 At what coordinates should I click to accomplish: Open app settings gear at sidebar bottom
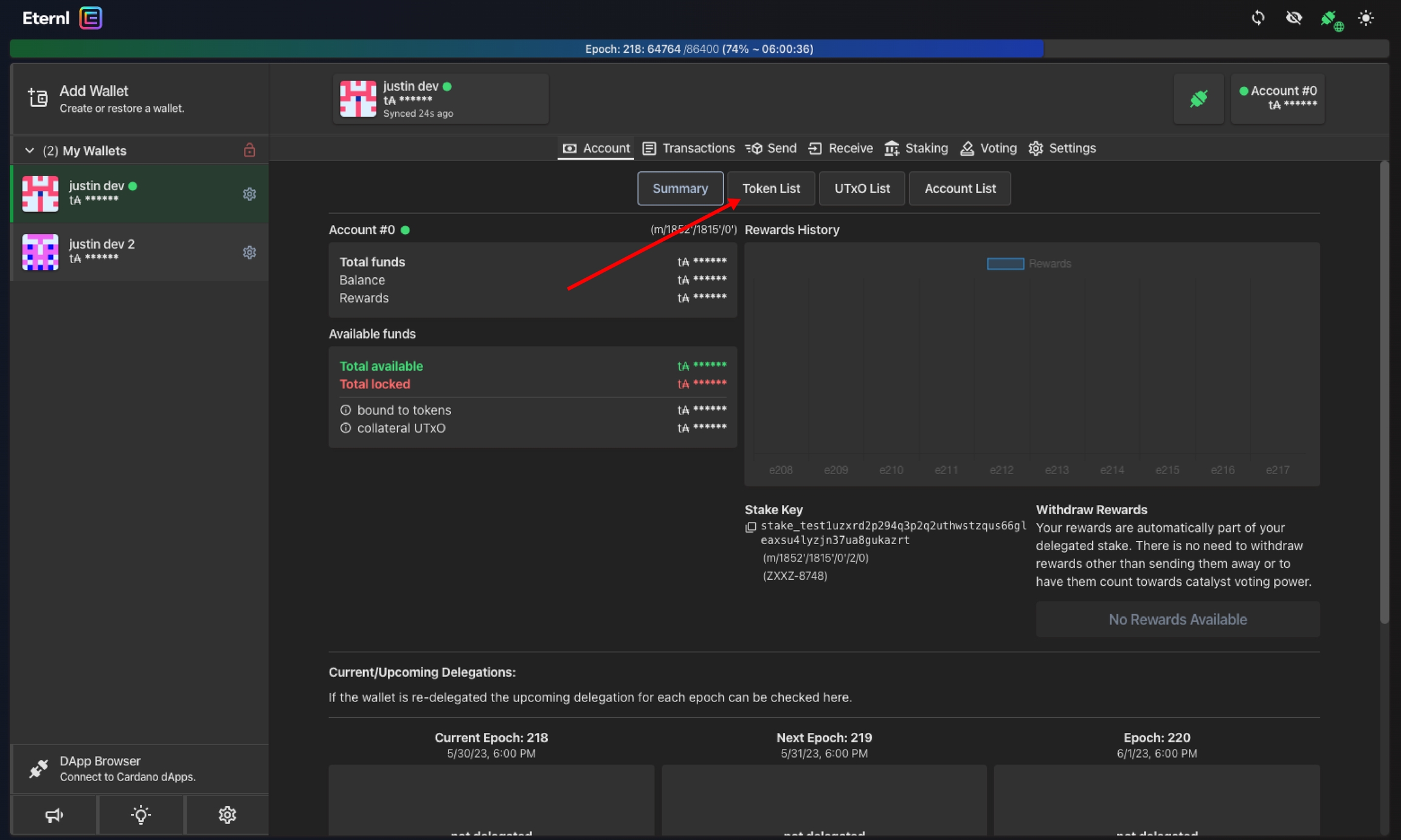227,814
